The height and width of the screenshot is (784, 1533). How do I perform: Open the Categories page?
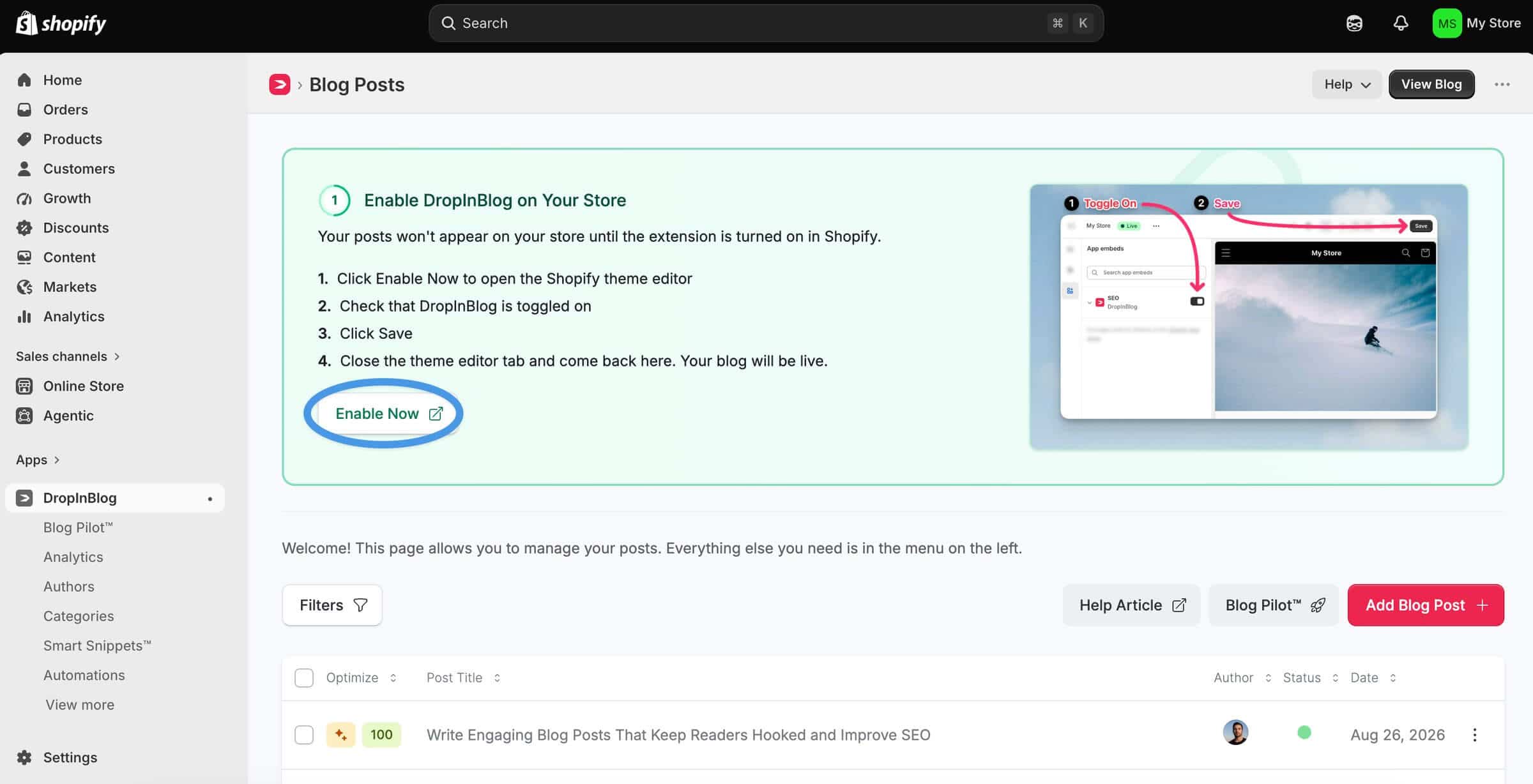coord(79,616)
